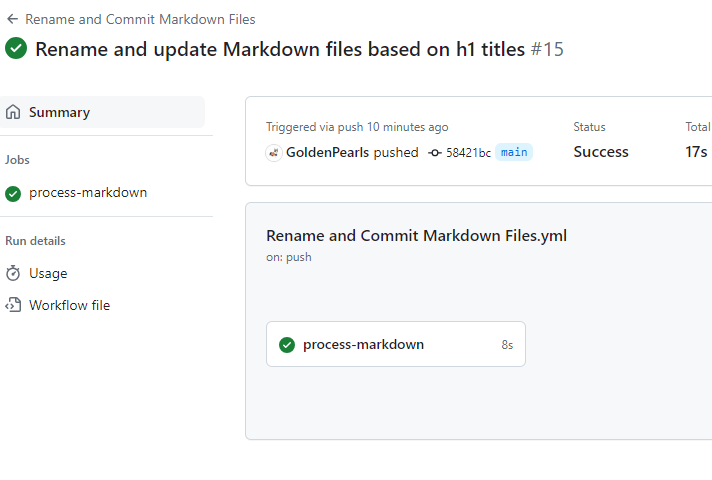712x480 pixels.
Task: Click the green check icon beside the sidebar process-markdown job
Action: [13, 193]
